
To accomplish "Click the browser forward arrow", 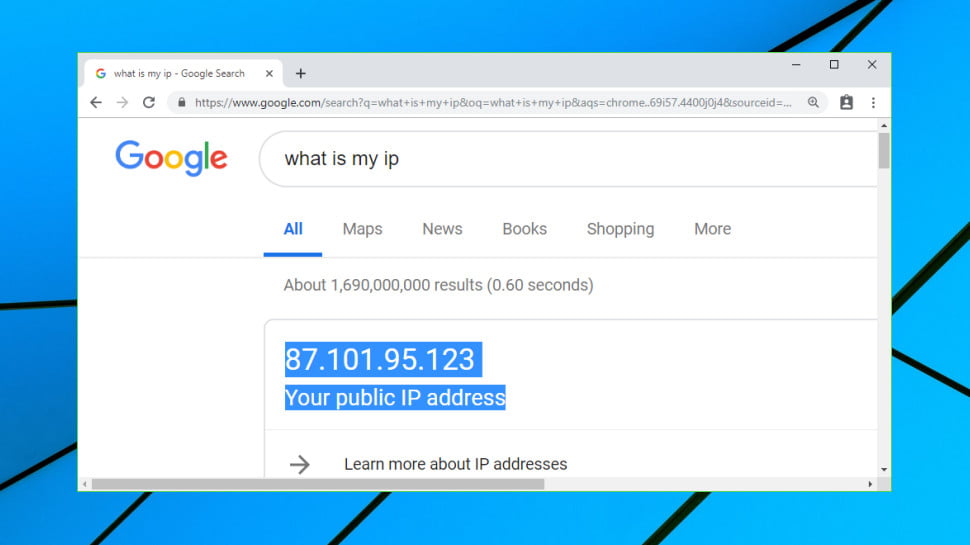I will [122, 102].
